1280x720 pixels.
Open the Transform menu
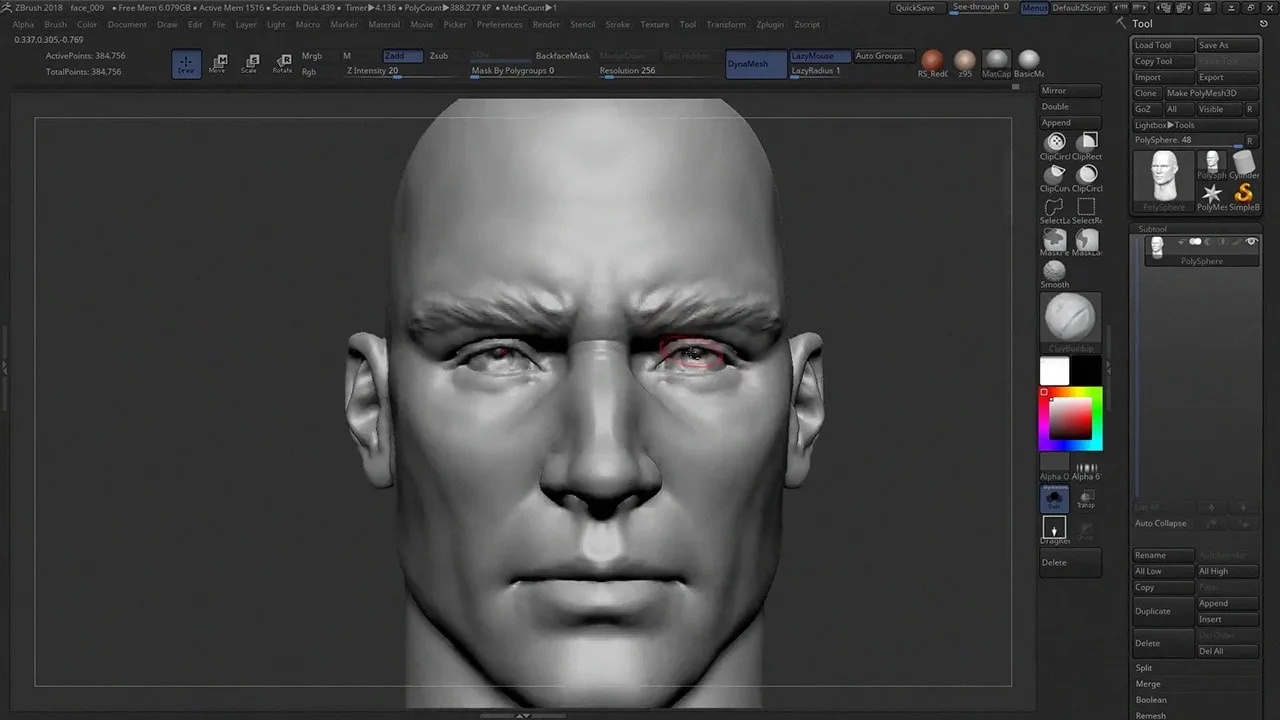point(726,24)
